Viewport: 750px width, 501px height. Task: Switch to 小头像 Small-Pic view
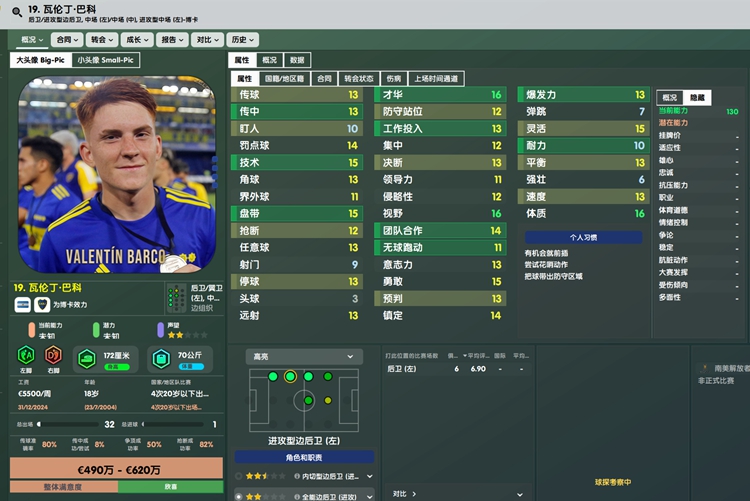106,60
